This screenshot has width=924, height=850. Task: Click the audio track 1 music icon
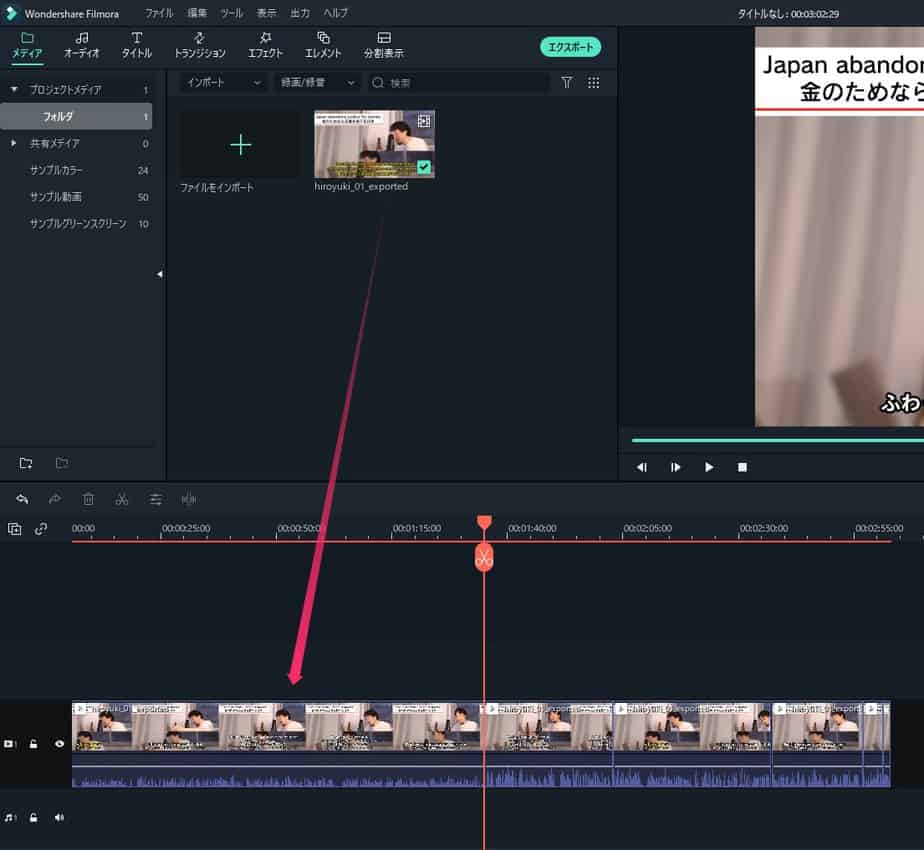9,818
